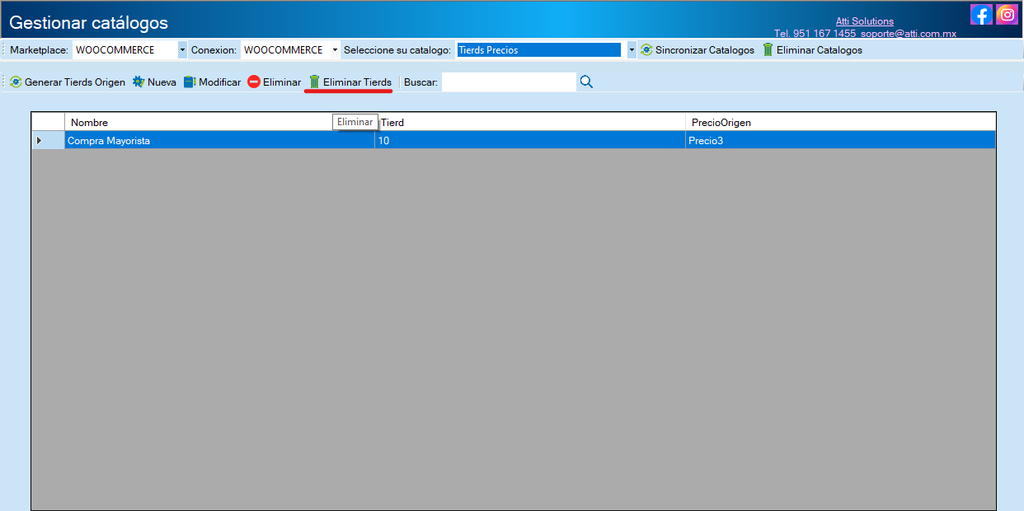Select the Compra Mayorista cell
Viewport: 1024px width, 511px height.
(219, 140)
